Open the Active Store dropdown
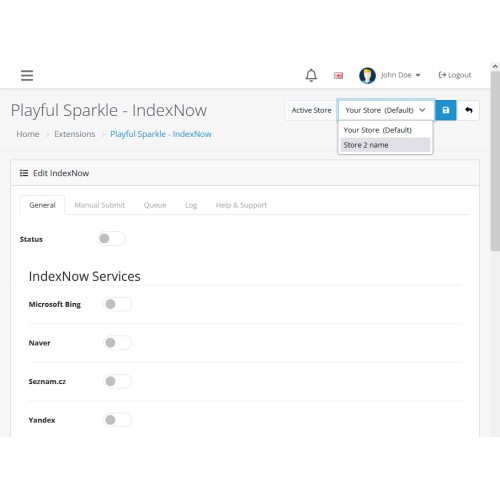500x500 pixels. 386,110
